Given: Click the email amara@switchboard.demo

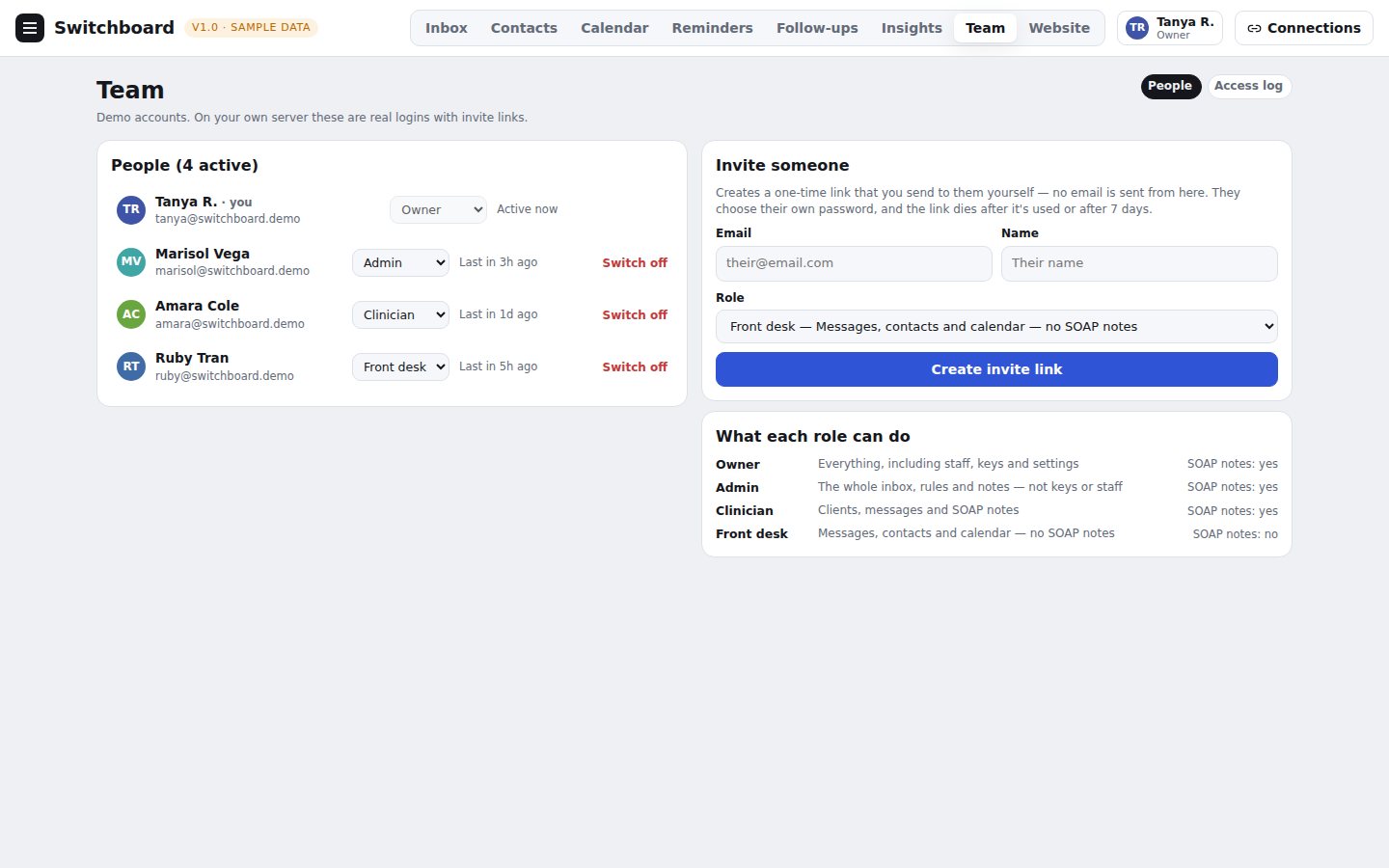Looking at the screenshot, I should coord(230,324).
